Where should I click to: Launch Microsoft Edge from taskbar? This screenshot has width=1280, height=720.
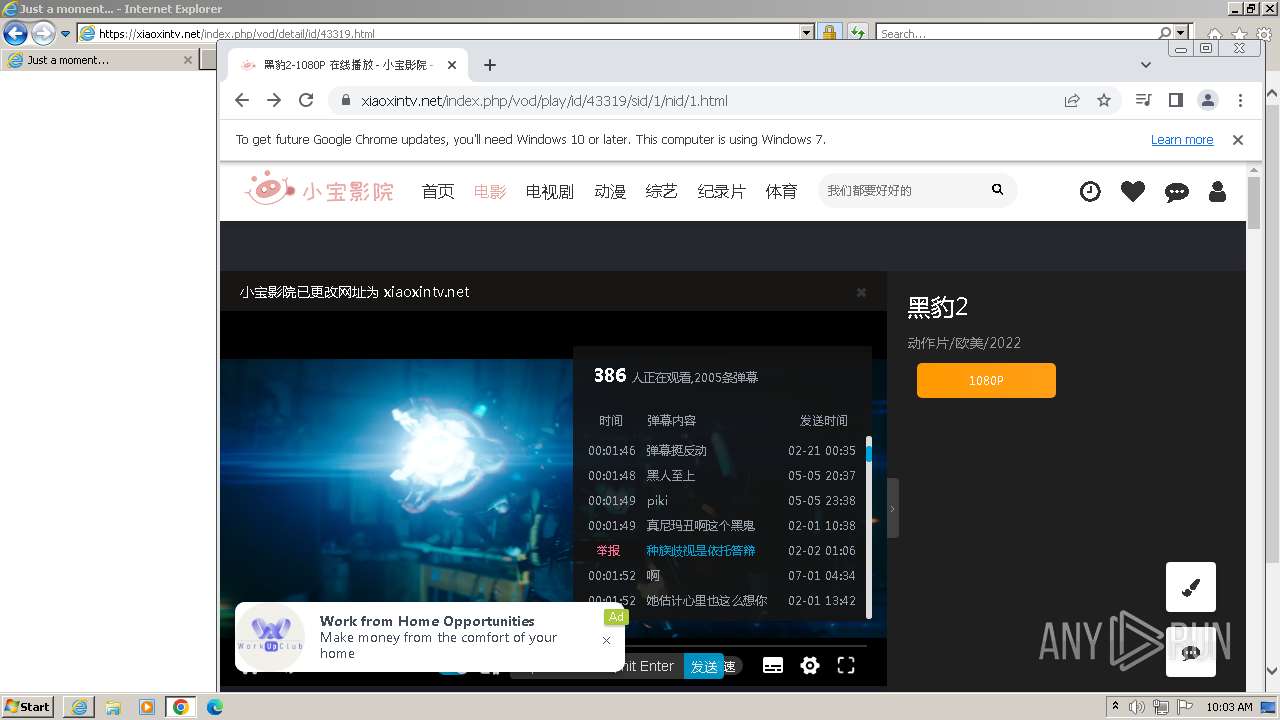tap(215, 707)
